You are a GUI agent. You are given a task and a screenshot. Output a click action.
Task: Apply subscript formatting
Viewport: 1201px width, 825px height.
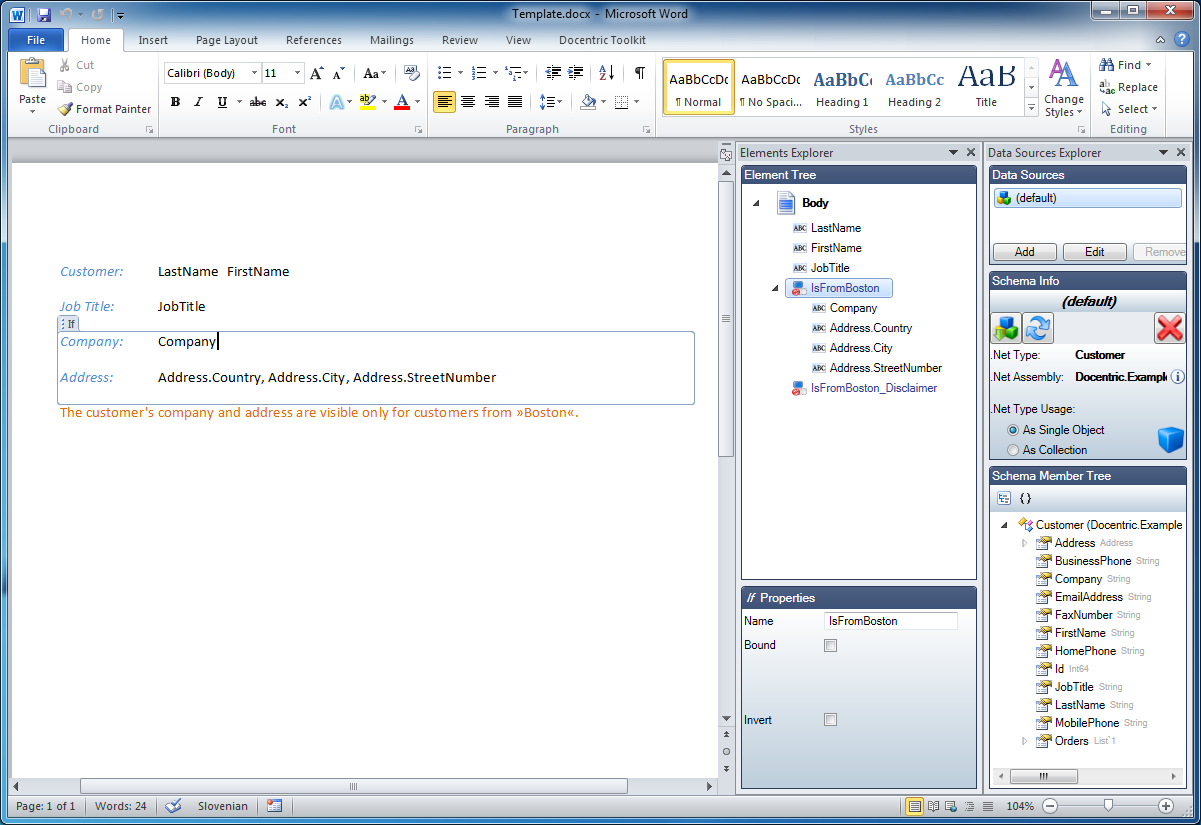pos(282,102)
